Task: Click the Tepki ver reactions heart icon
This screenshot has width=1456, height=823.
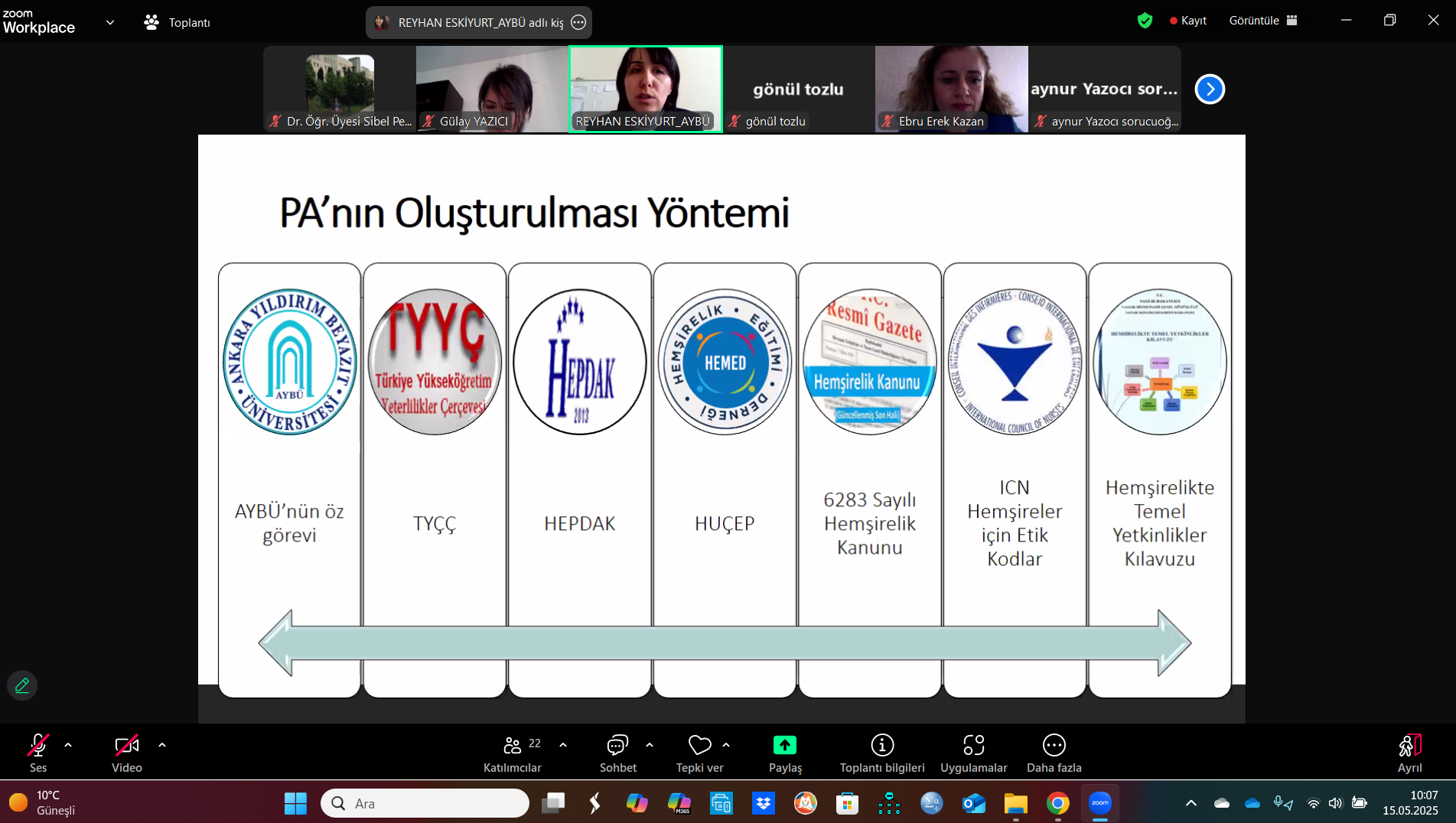Action: 699,745
